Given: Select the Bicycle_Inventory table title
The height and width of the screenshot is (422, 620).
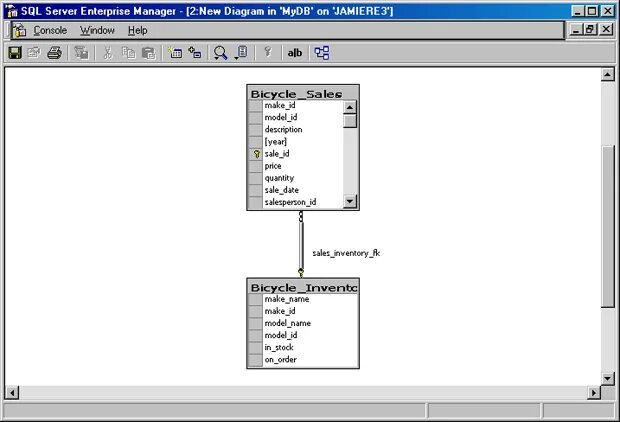Looking at the screenshot, I should [x=303, y=288].
